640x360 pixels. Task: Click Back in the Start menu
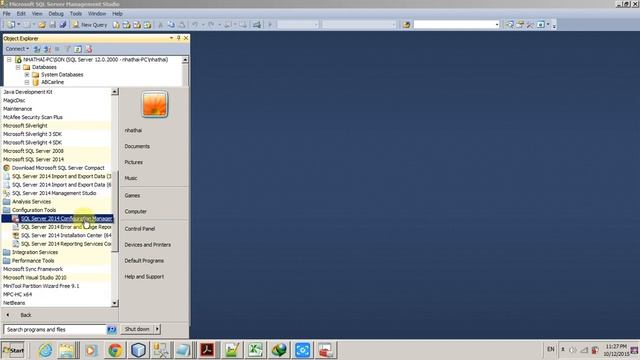click(26, 315)
